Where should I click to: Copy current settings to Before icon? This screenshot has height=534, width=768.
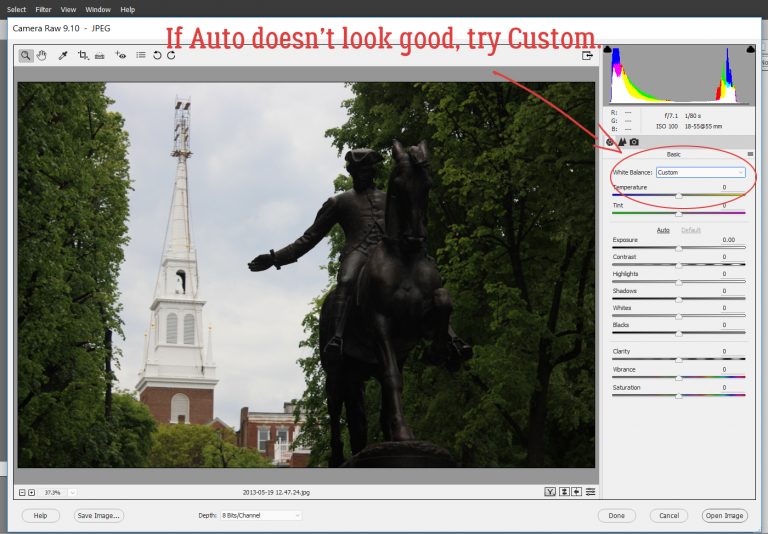tap(576, 491)
